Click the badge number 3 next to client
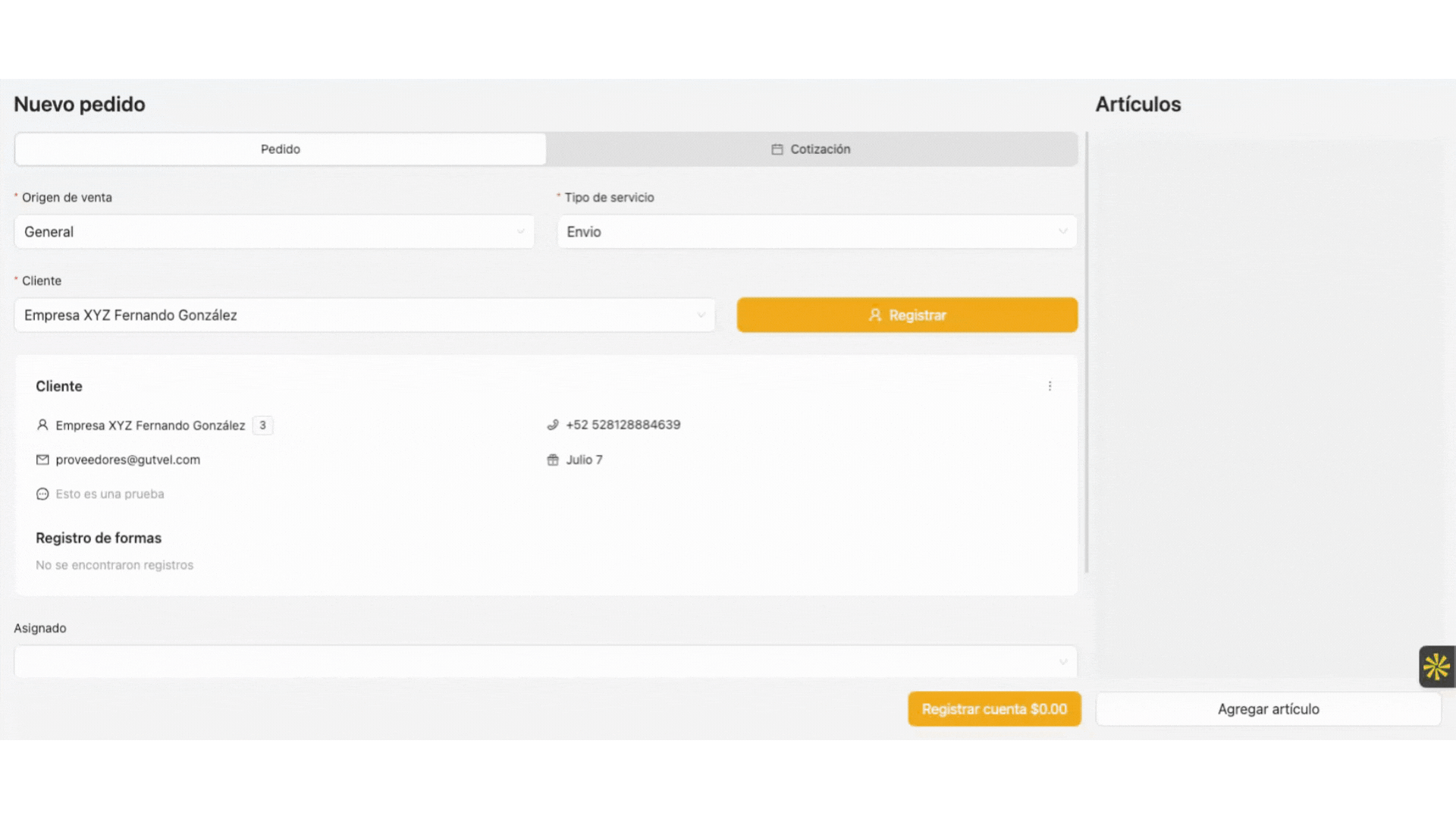The height and width of the screenshot is (819, 1456). tap(262, 425)
